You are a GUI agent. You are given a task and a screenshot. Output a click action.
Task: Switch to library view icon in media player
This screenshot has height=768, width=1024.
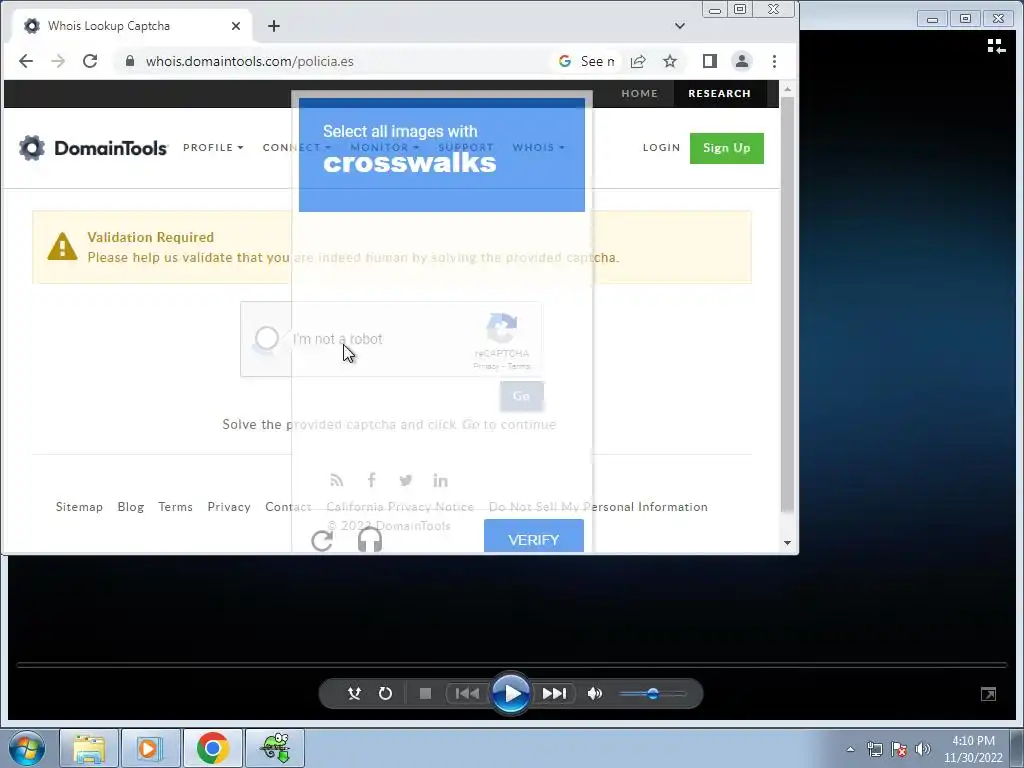coord(996,46)
